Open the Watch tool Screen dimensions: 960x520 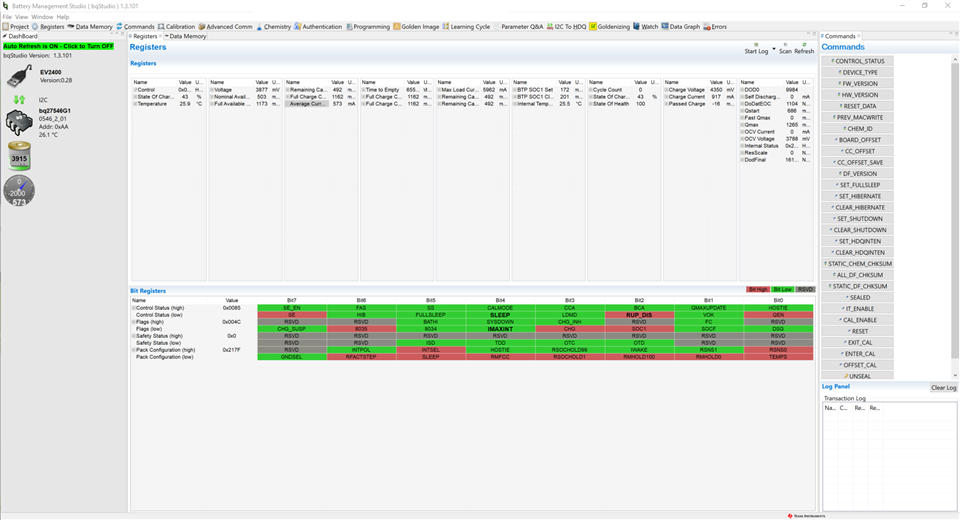645,27
